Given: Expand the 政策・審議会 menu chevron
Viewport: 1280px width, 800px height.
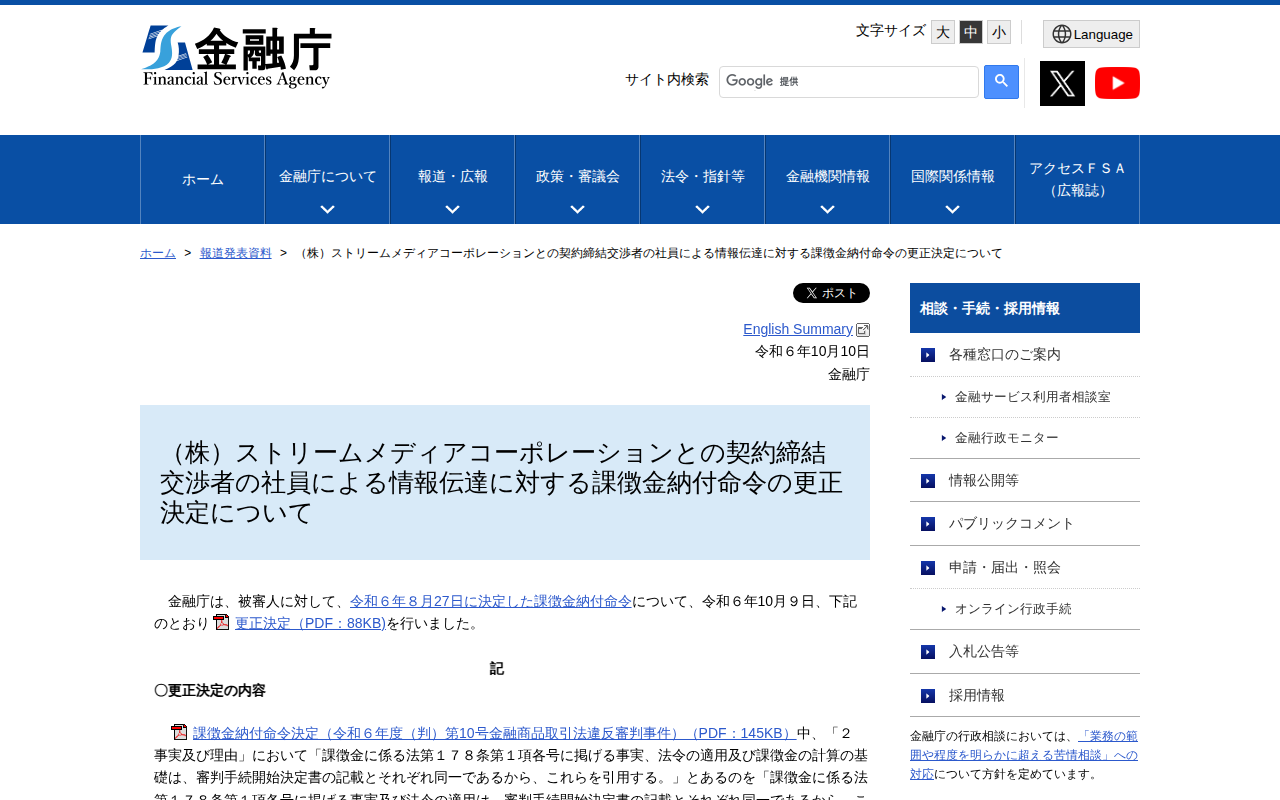Looking at the screenshot, I should point(577,209).
